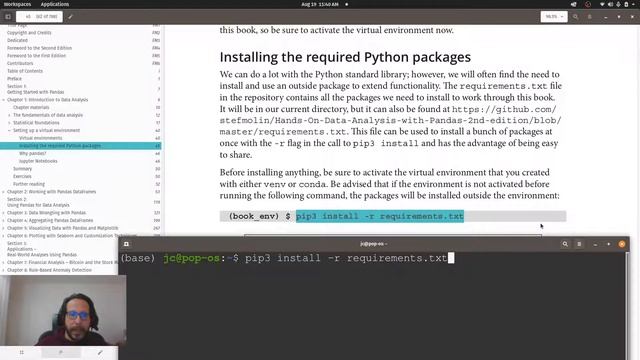Expand Chapter 2: Working with Pandas DataFrames
Screen dimensions: 640x360
(4, 192)
